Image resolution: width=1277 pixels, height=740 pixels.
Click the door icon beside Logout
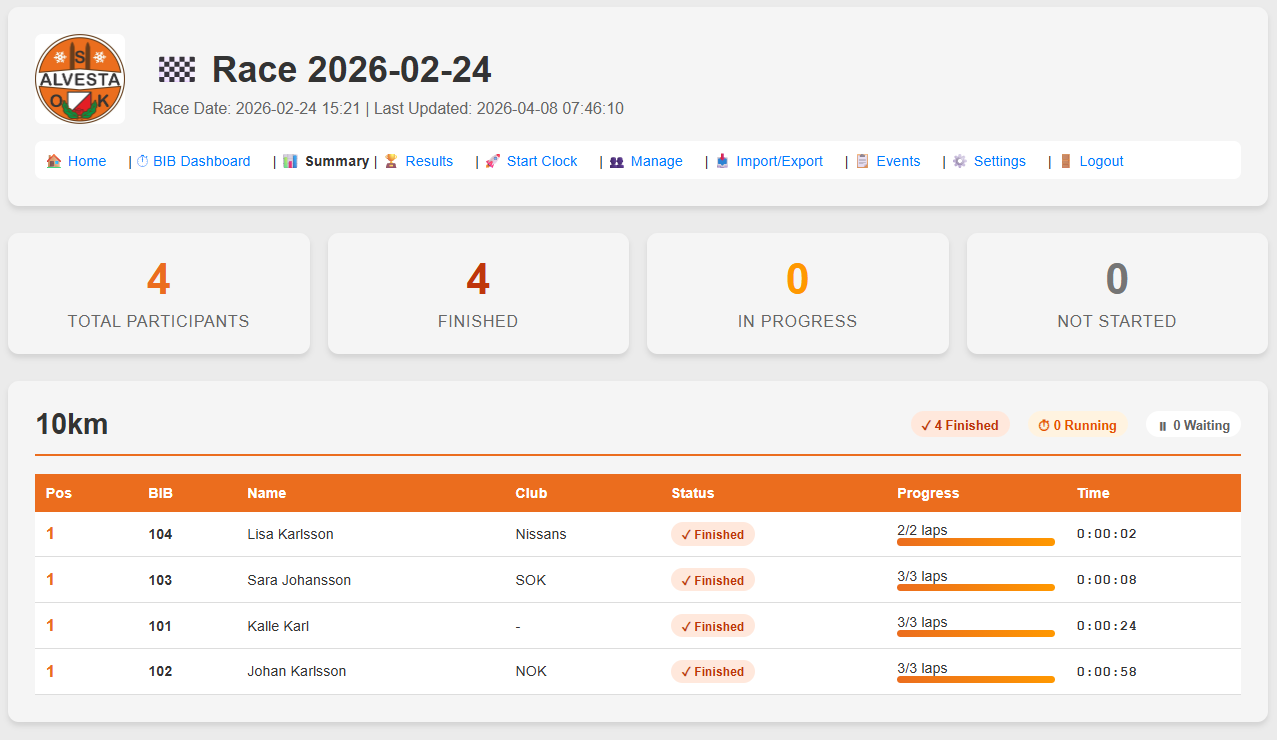1066,161
